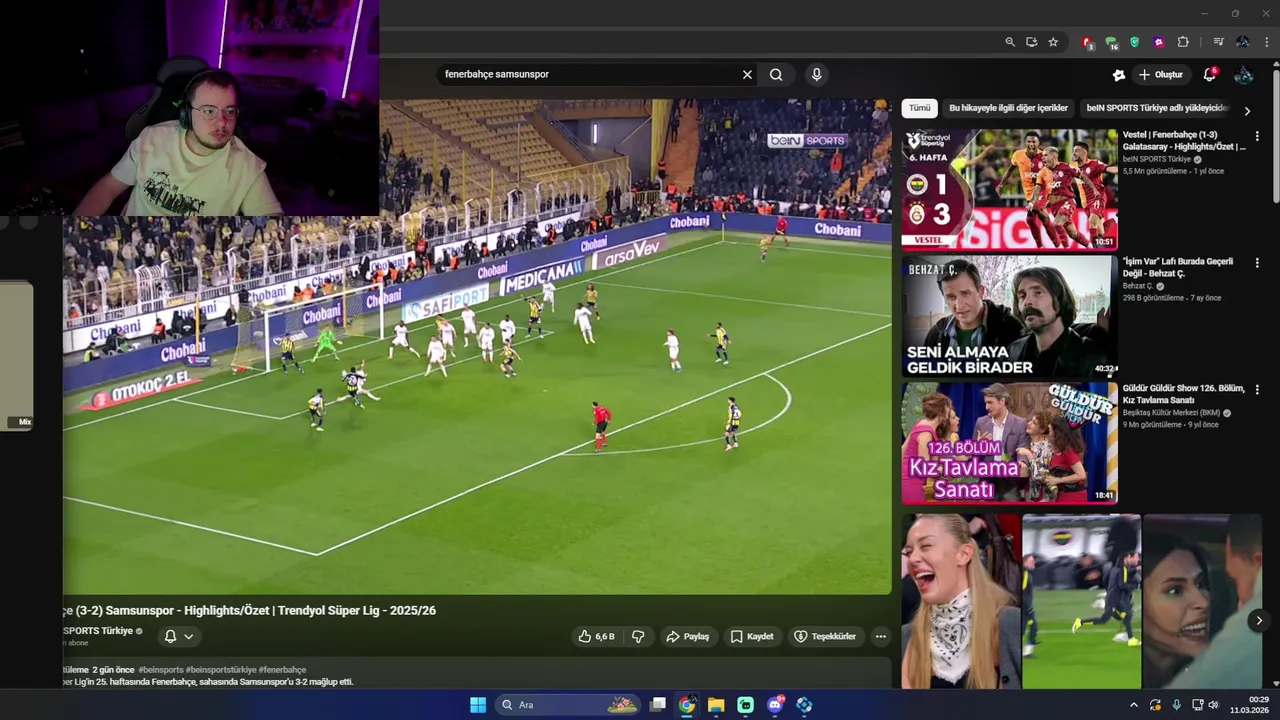
Task: Open the Chrome profile avatar in the toolbar
Action: (x=1242, y=42)
